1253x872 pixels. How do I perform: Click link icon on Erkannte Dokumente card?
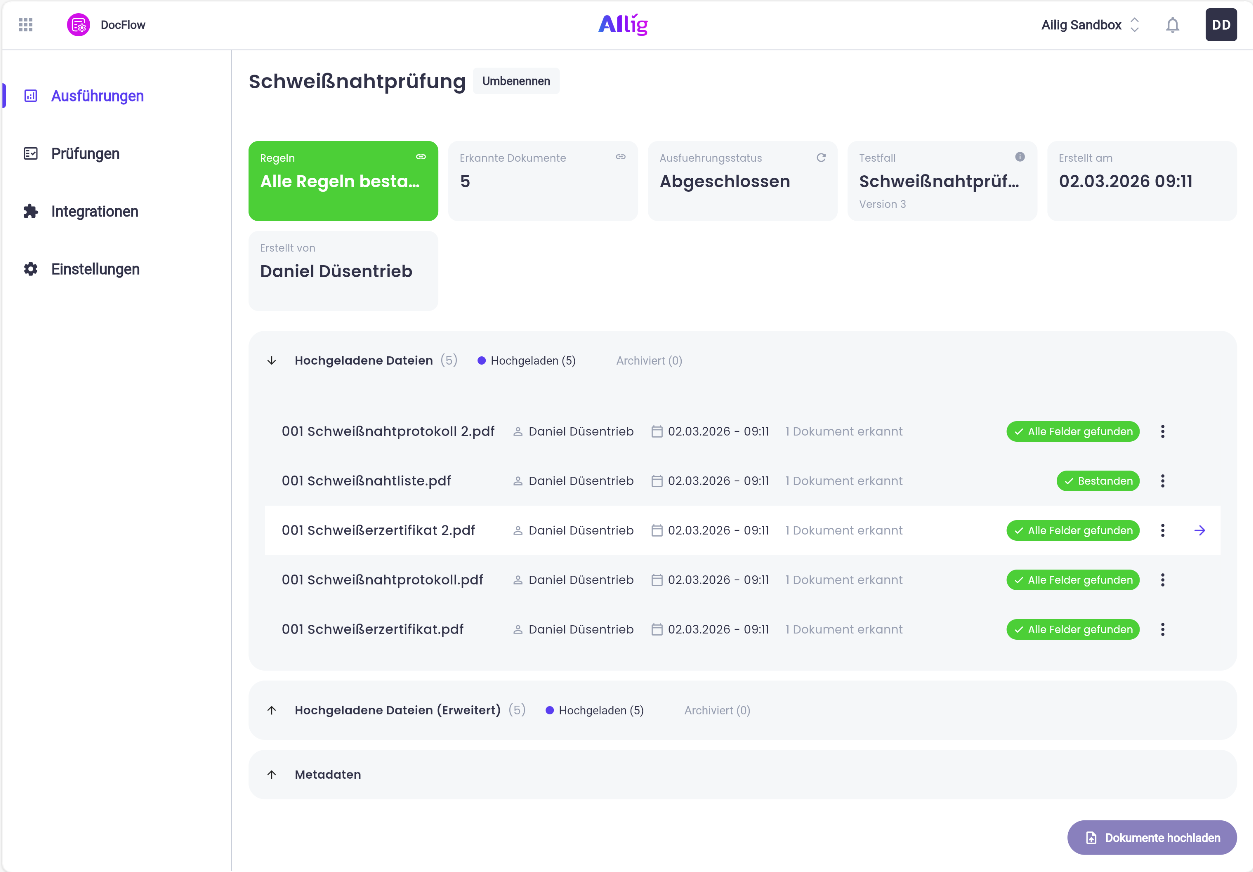(x=621, y=157)
